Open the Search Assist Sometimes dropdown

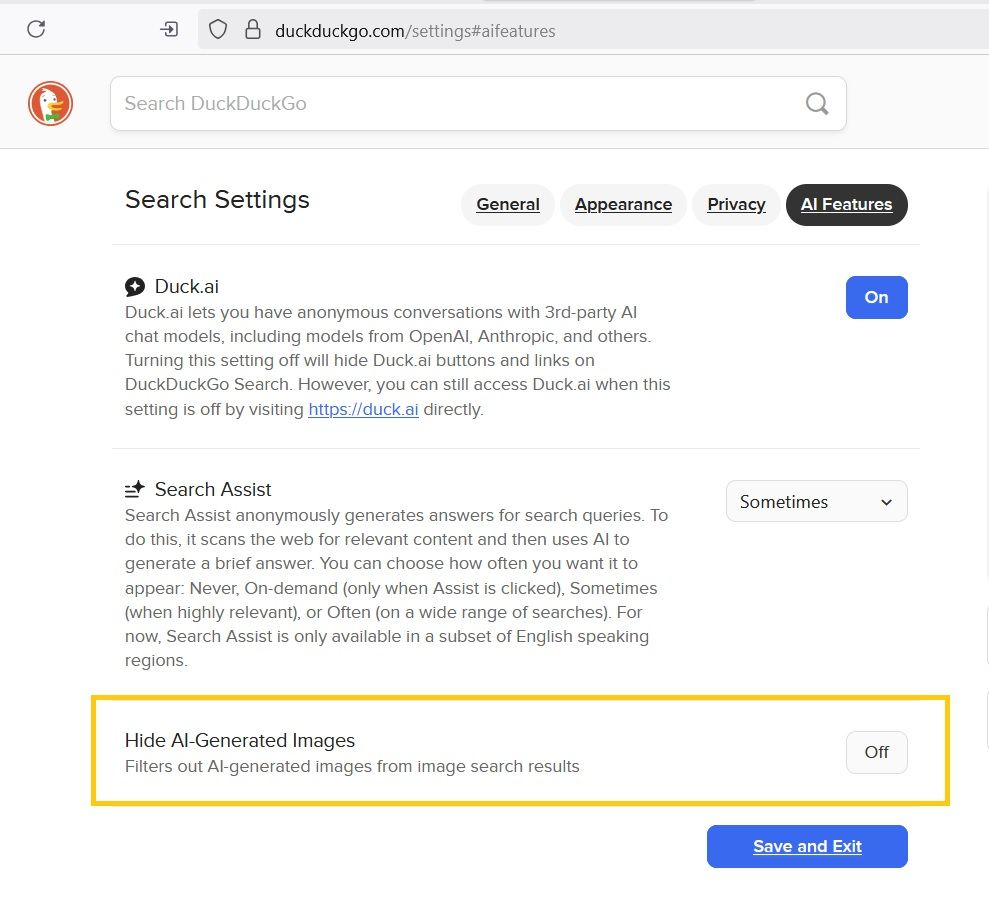pos(816,501)
